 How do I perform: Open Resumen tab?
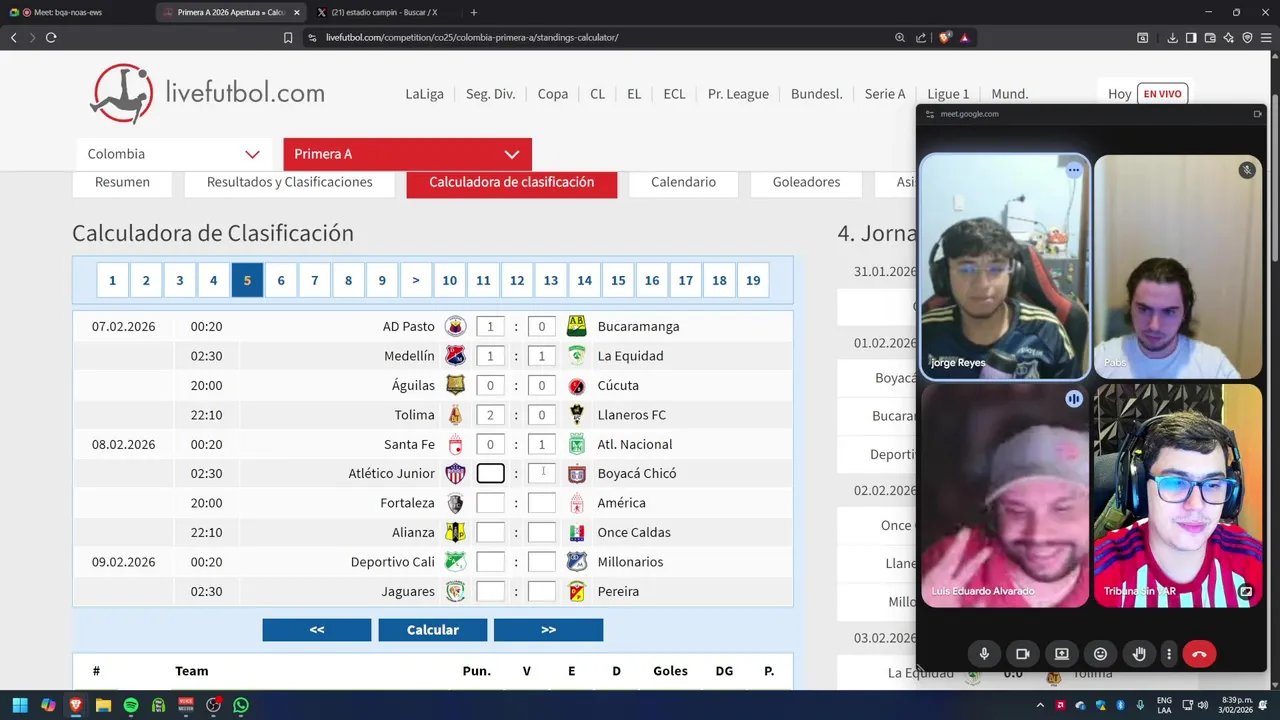pyautogui.click(x=122, y=183)
